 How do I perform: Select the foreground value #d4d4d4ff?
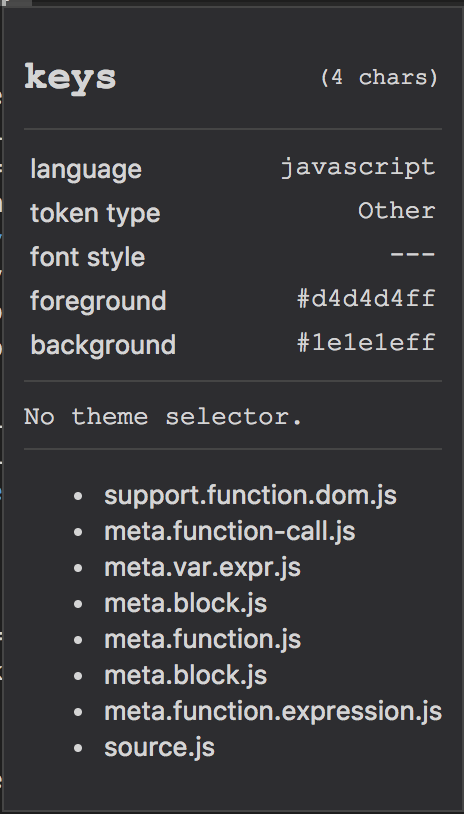(x=366, y=299)
